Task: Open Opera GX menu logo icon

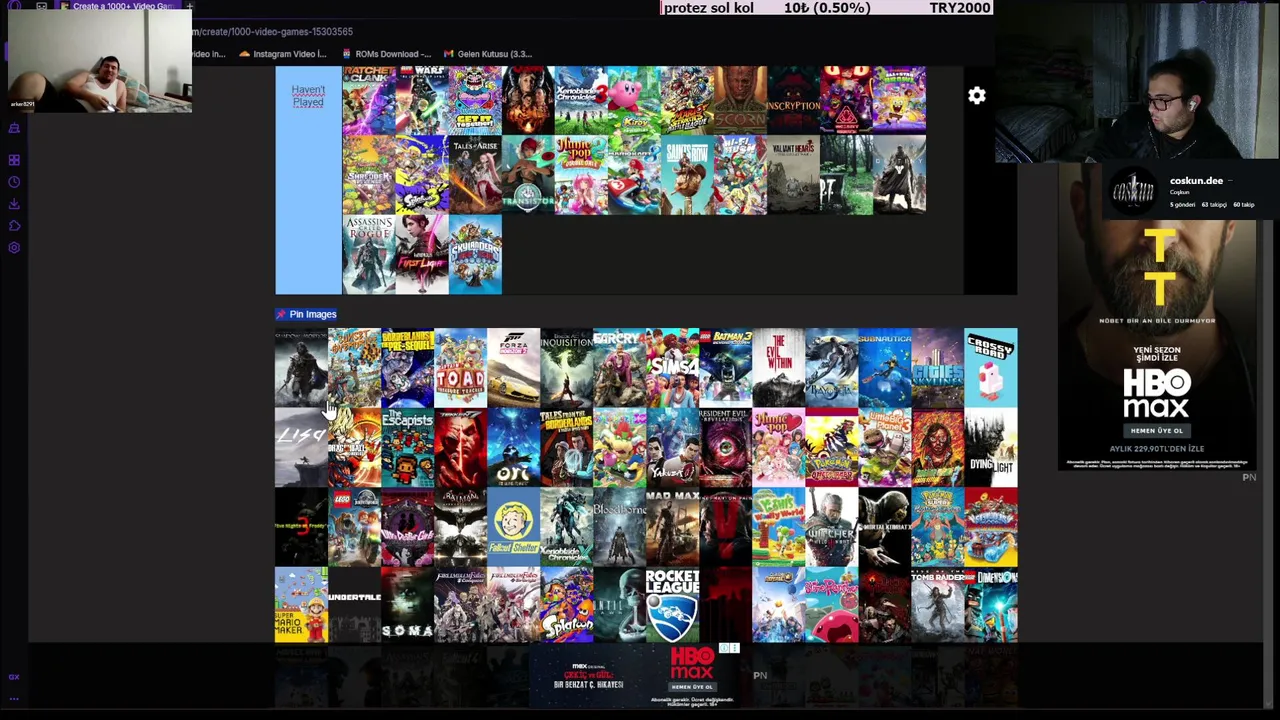Action: click(x=14, y=6)
